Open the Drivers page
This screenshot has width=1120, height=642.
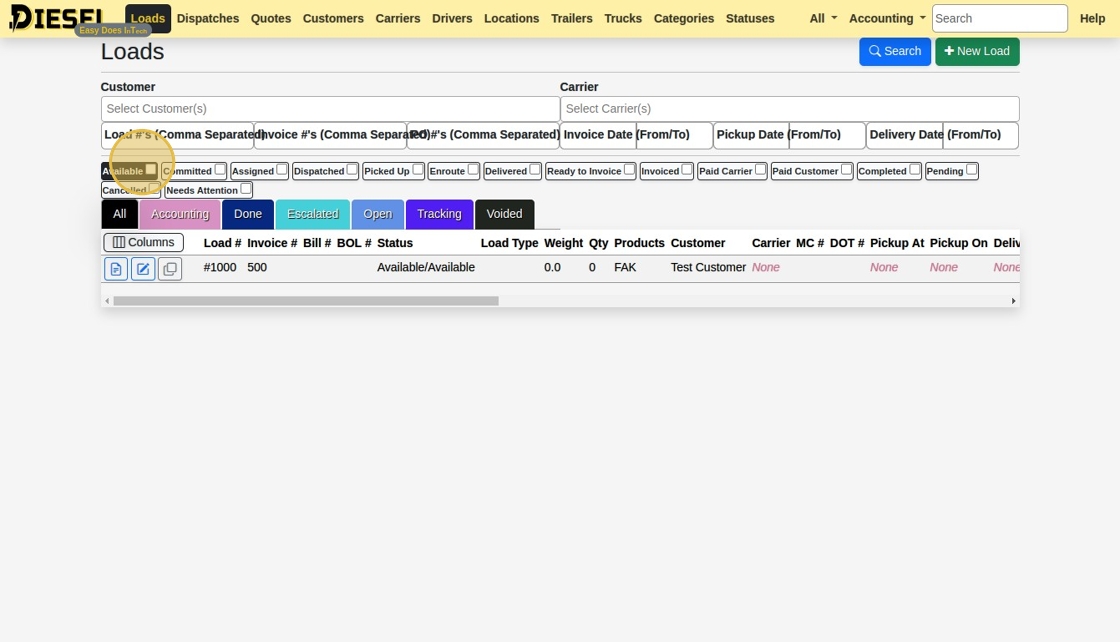click(452, 19)
